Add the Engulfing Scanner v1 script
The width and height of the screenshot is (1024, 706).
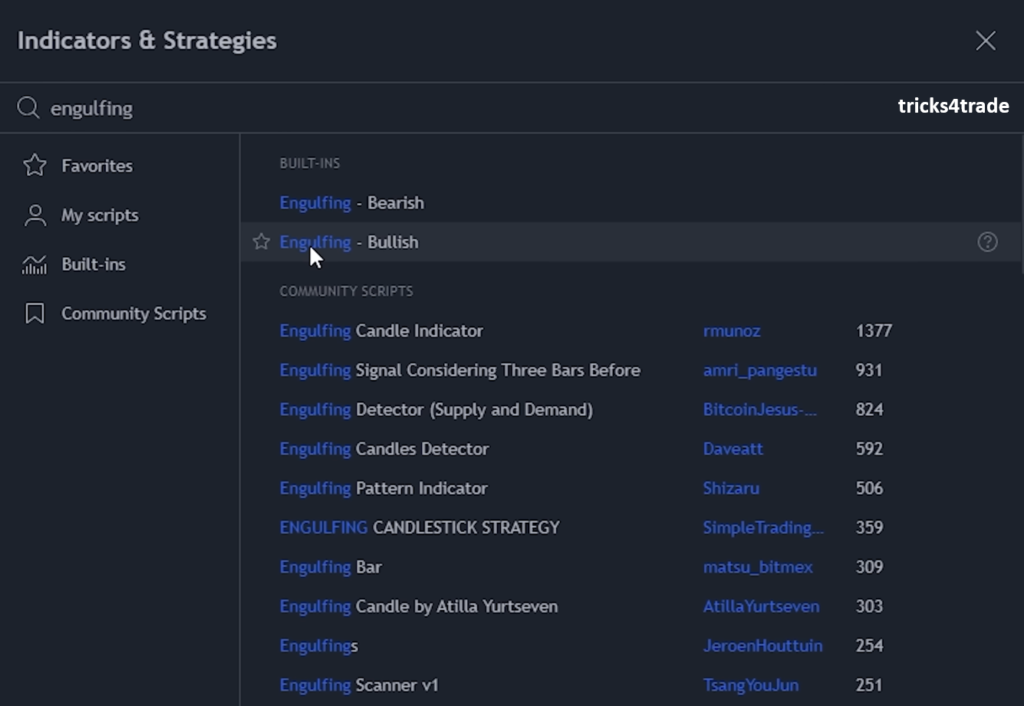[359, 685]
